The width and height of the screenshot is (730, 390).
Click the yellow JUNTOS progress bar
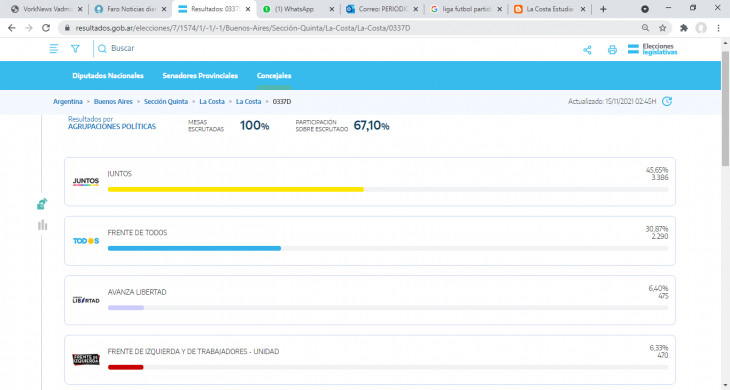236,189
